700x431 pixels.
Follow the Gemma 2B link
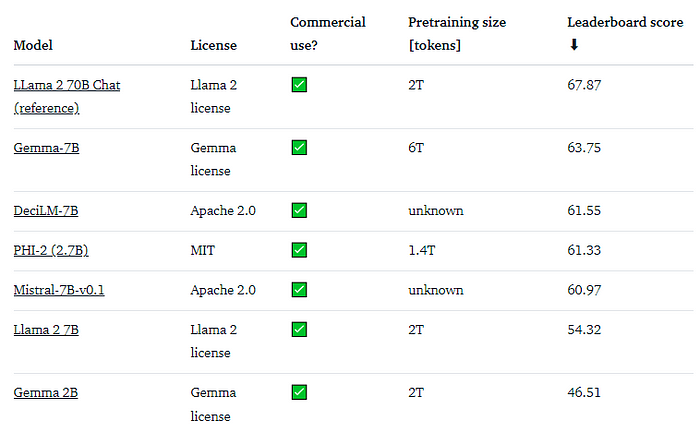[46, 393]
